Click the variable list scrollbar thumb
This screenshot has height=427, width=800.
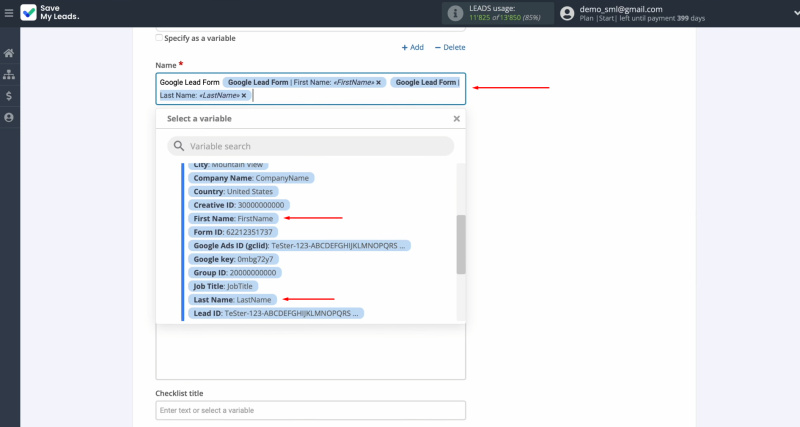coord(461,244)
